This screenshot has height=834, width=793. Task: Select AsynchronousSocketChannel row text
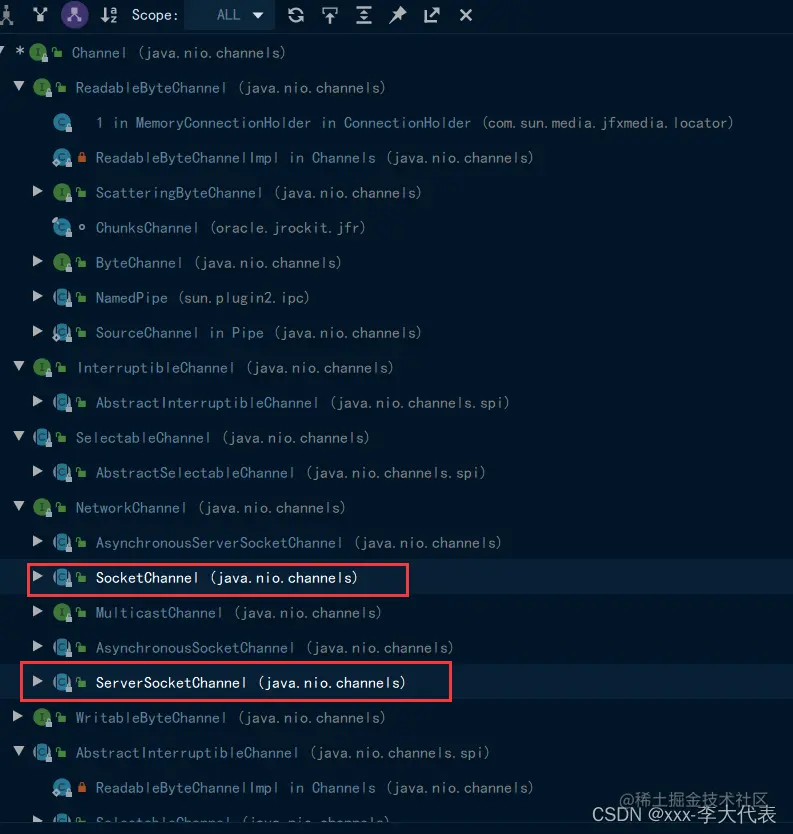(x=274, y=648)
